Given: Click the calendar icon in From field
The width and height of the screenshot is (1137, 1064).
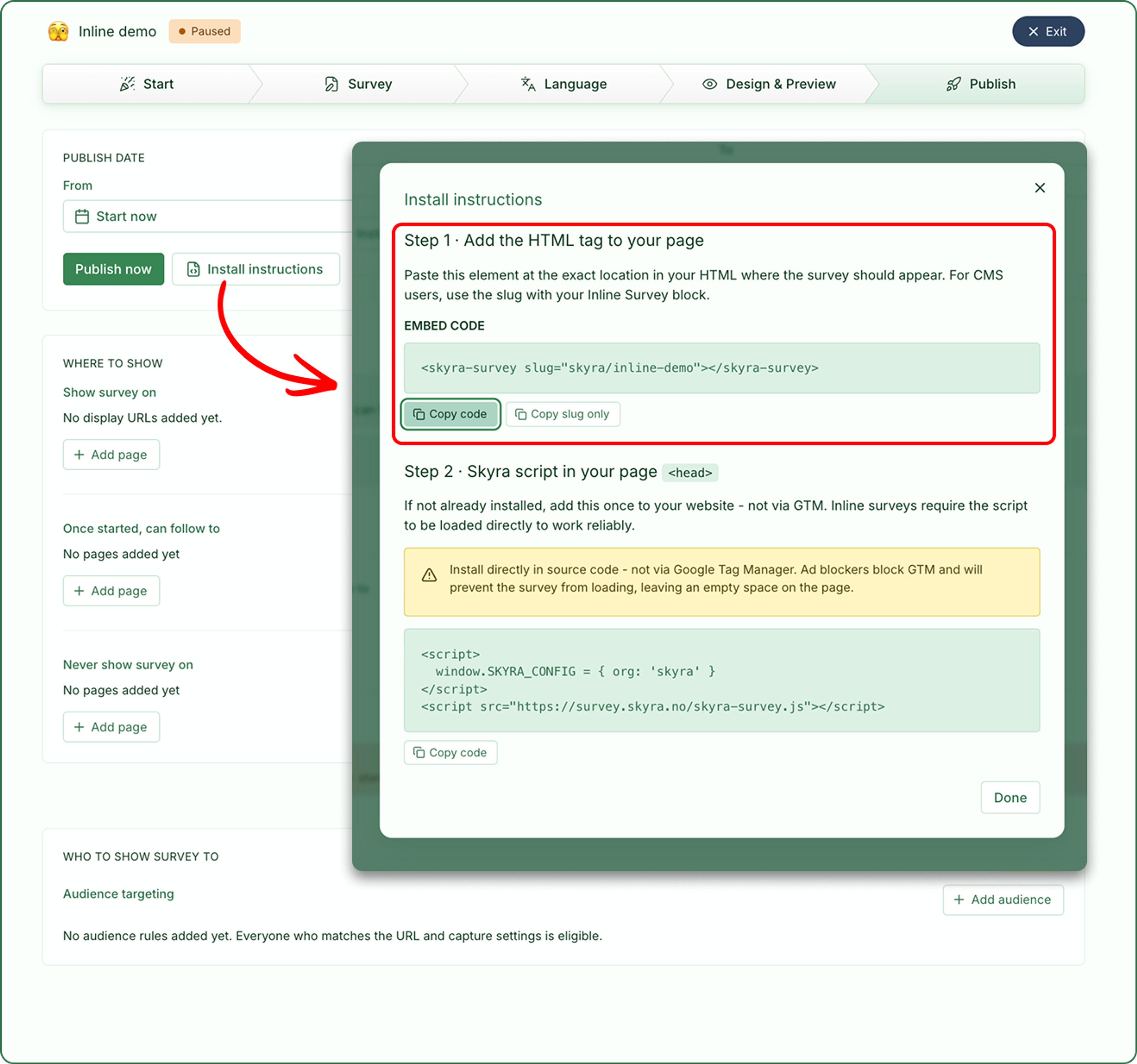Looking at the screenshot, I should click(x=82, y=217).
